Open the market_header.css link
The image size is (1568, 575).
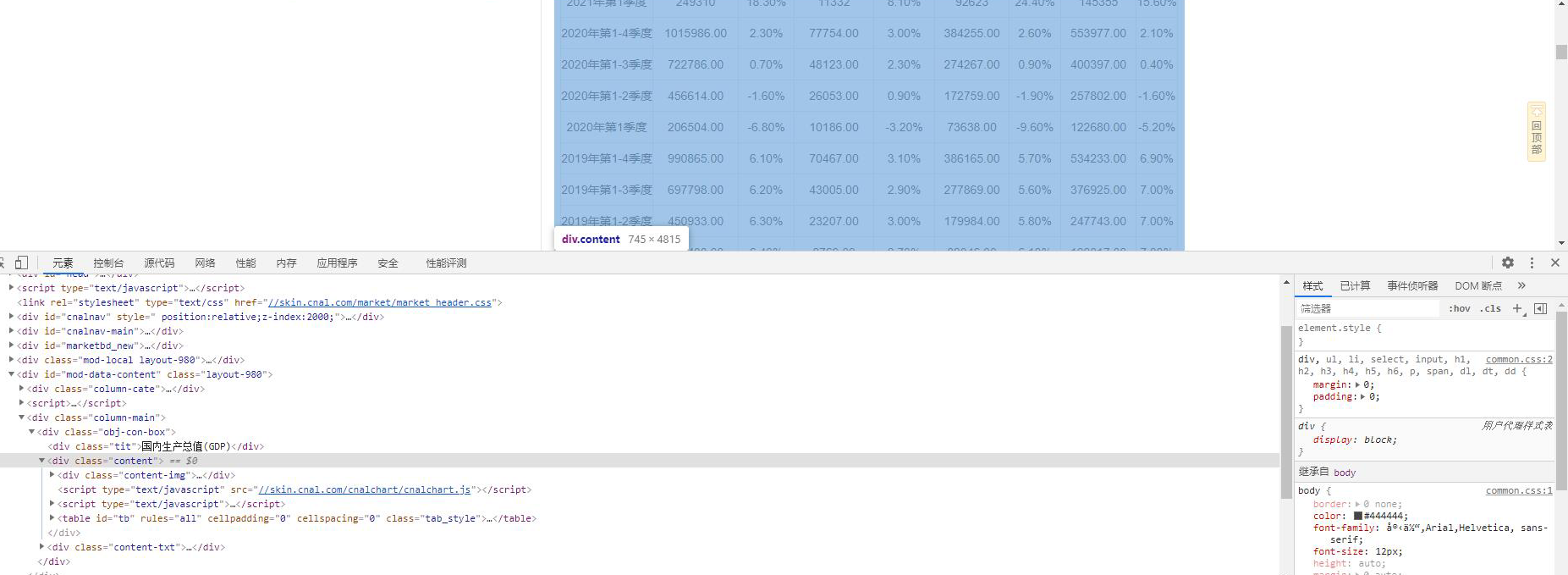(x=380, y=302)
